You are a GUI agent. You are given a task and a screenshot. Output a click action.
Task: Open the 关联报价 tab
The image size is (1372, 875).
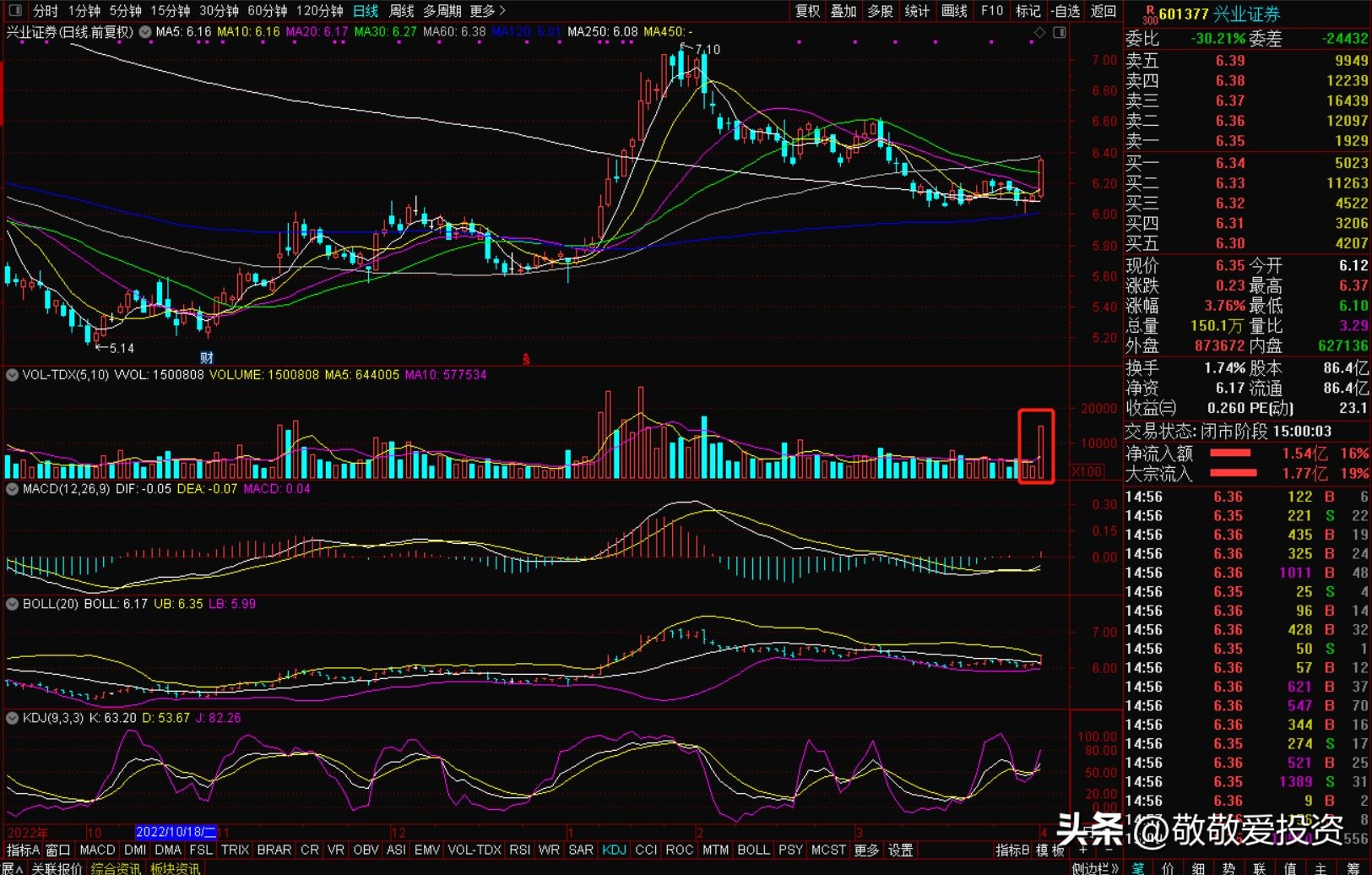tap(57, 868)
